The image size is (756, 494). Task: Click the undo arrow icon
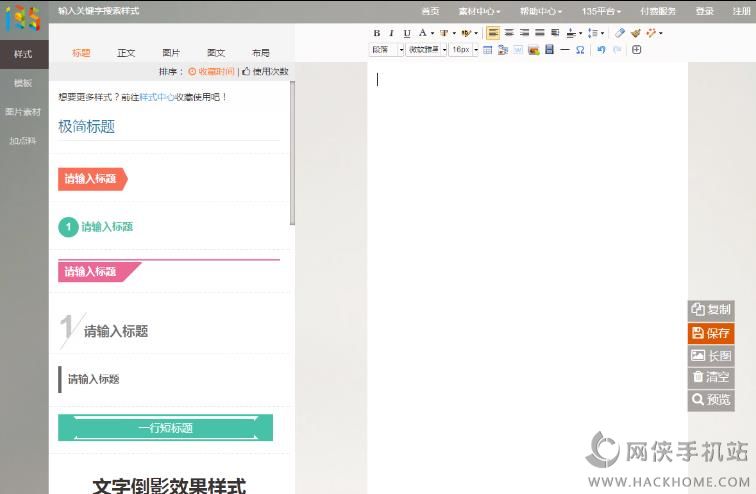coord(601,49)
